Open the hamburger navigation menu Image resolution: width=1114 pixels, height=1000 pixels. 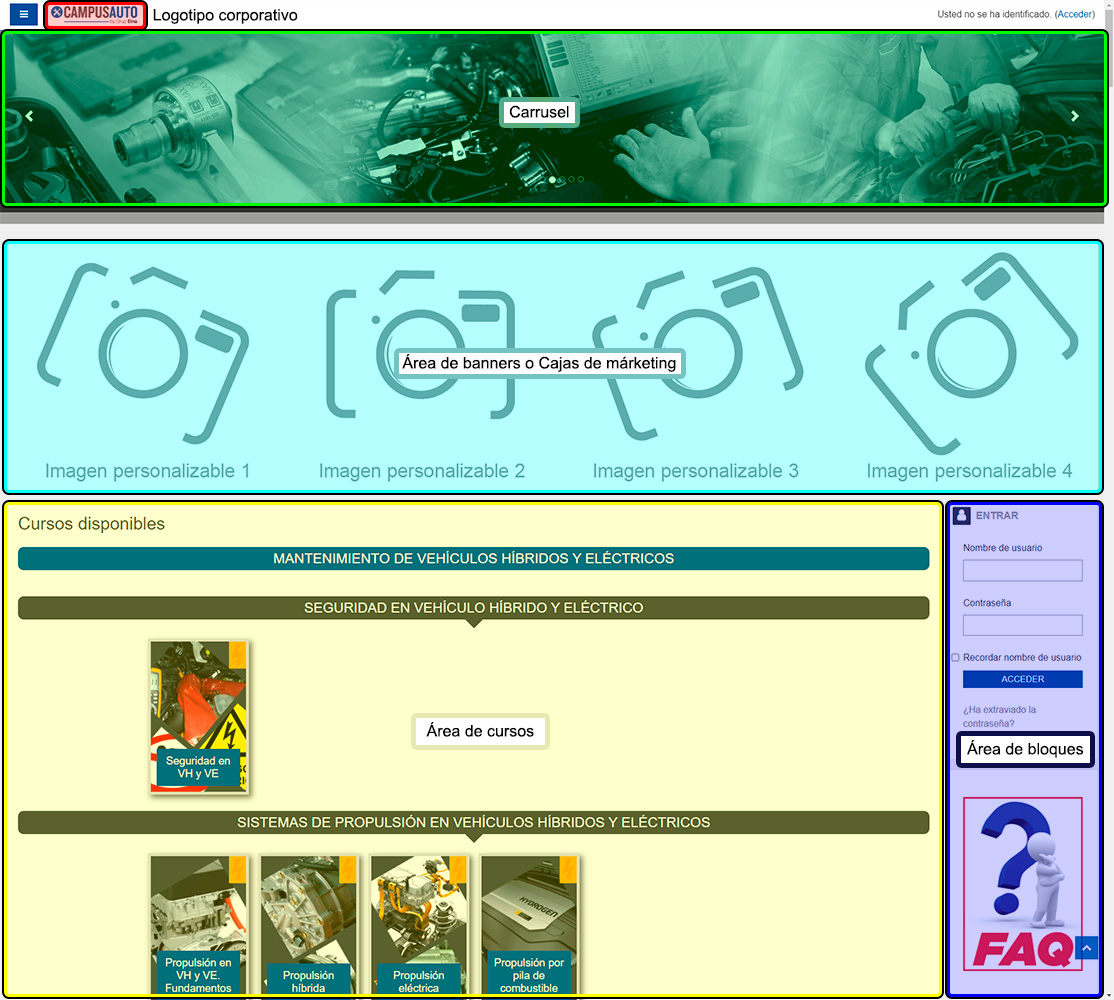[x=24, y=15]
